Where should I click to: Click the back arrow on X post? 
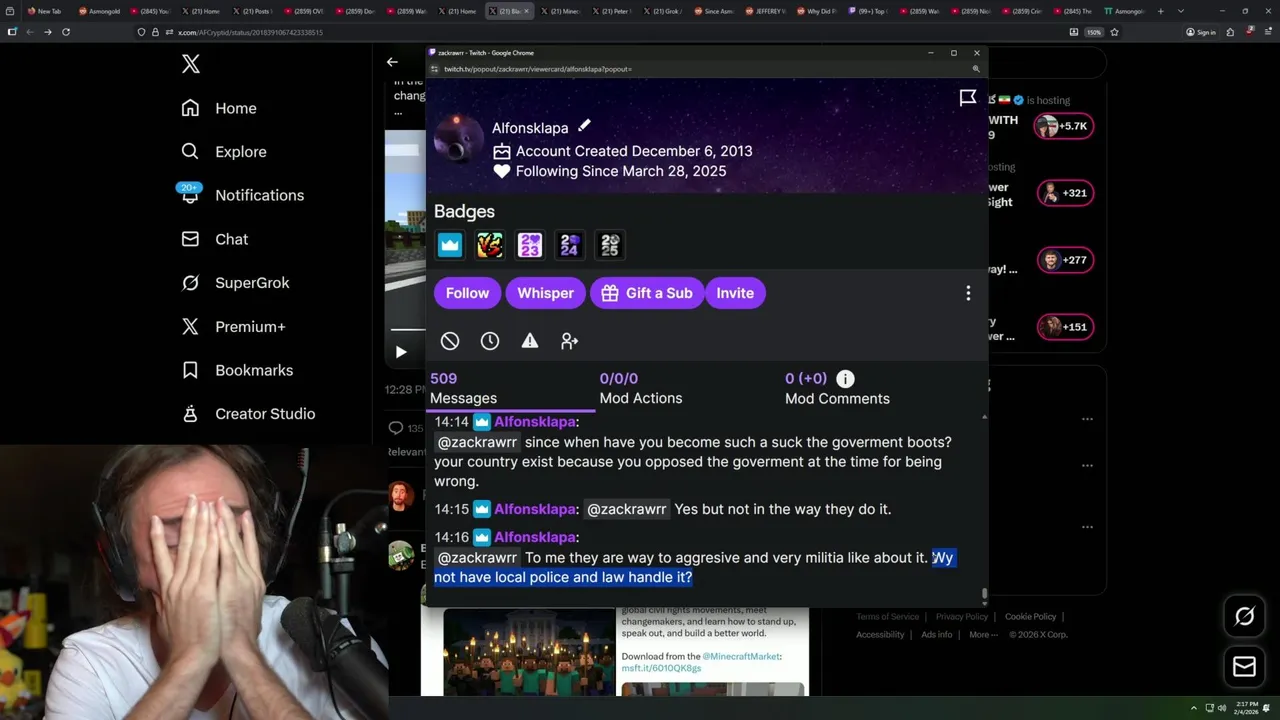pyautogui.click(x=392, y=62)
